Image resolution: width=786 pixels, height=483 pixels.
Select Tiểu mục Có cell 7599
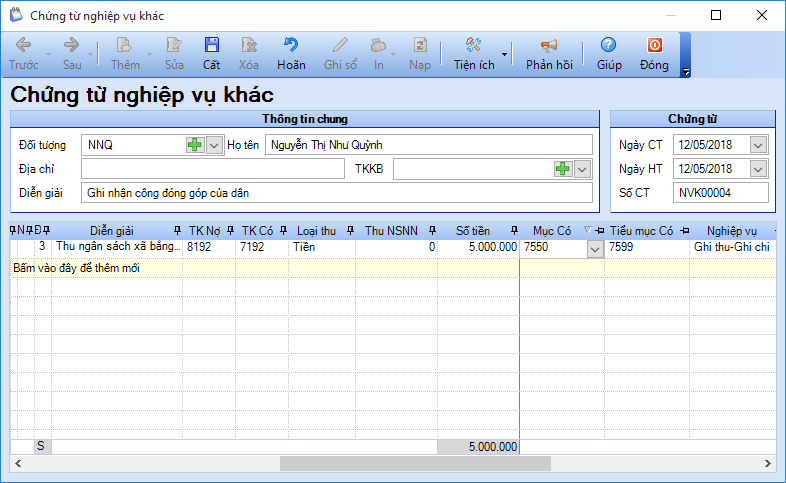click(x=647, y=247)
